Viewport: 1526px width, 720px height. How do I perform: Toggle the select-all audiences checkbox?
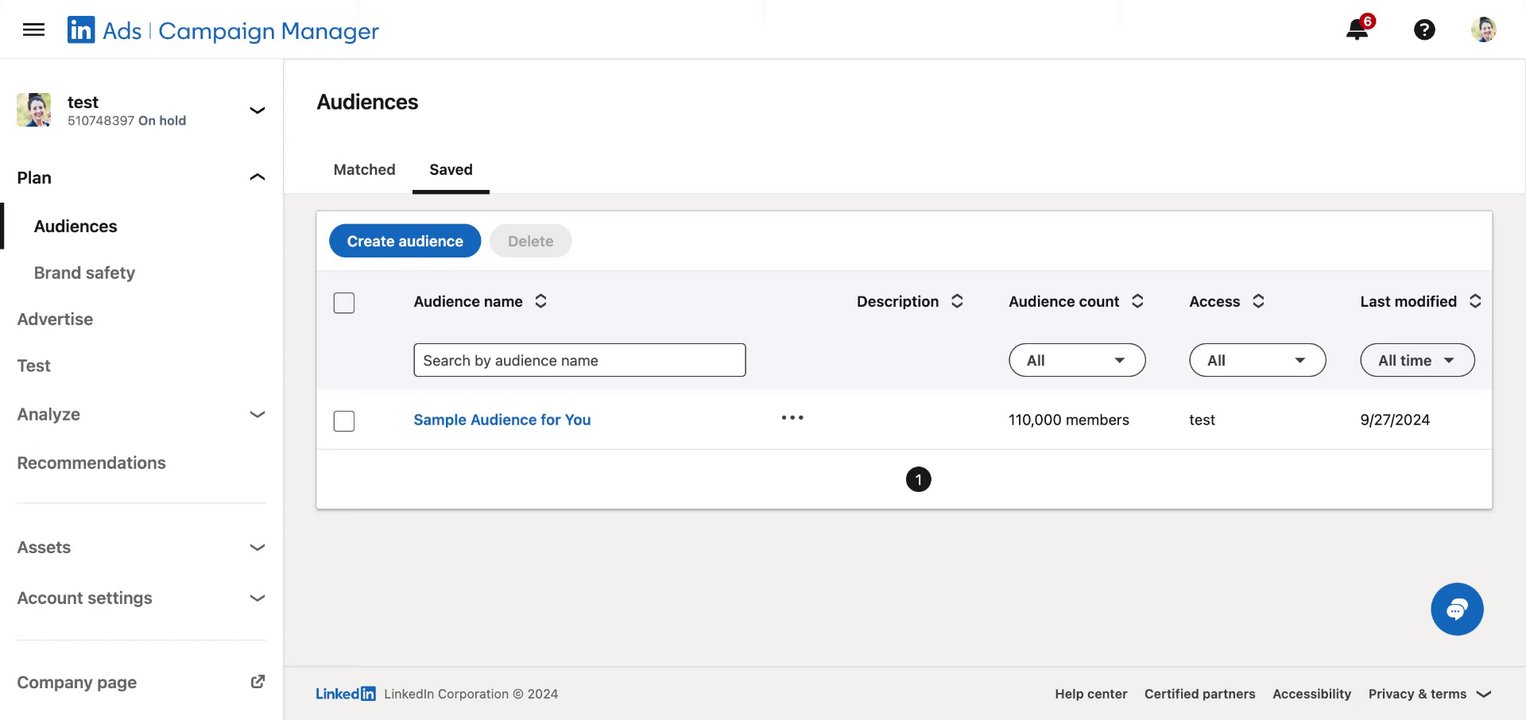(x=344, y=302)
